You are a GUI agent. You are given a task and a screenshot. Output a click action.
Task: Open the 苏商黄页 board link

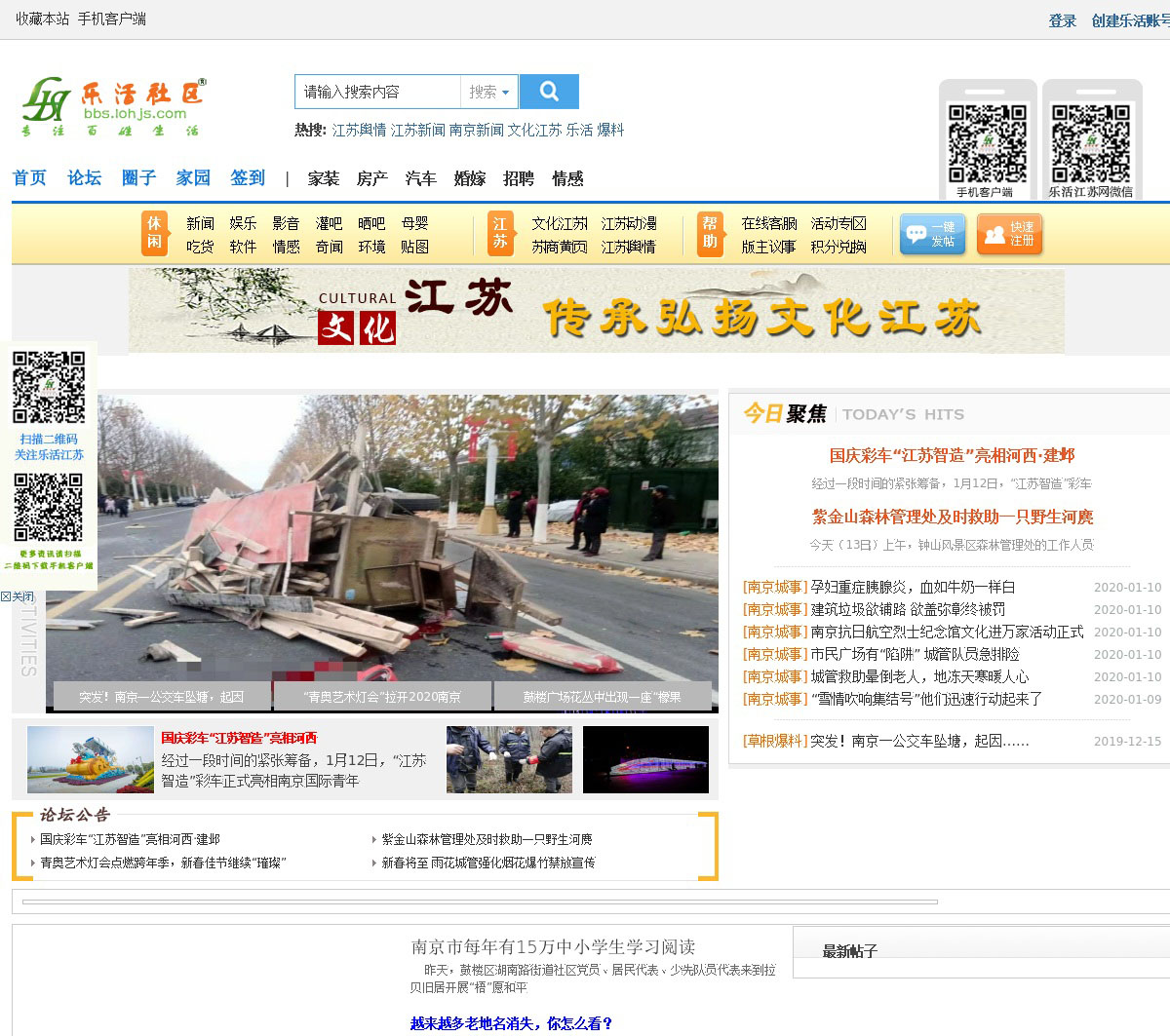click(x=560, y=247)
